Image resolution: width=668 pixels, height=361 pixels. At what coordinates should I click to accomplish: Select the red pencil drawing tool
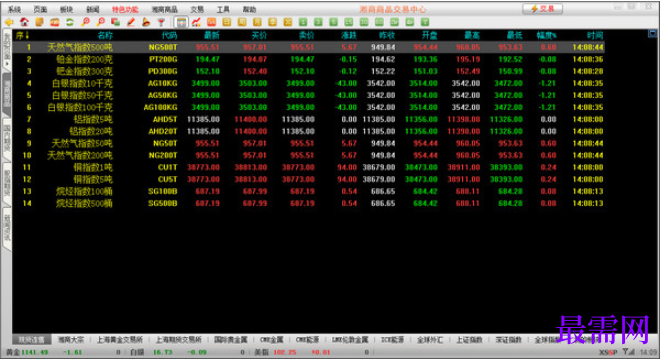tap(131, 22)
